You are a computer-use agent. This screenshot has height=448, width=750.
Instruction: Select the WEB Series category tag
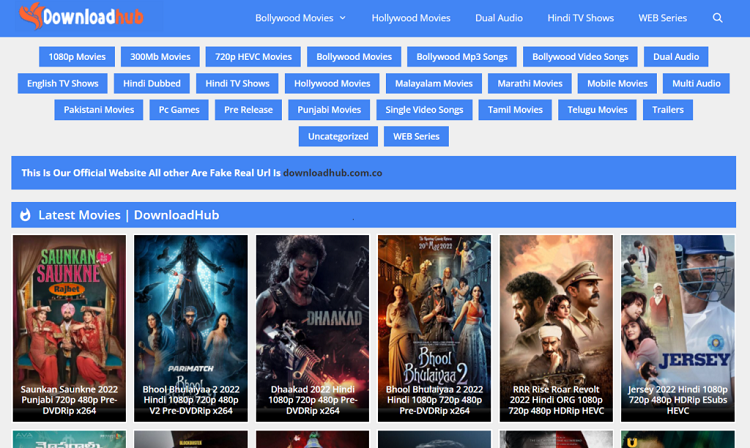pos(416,137)
